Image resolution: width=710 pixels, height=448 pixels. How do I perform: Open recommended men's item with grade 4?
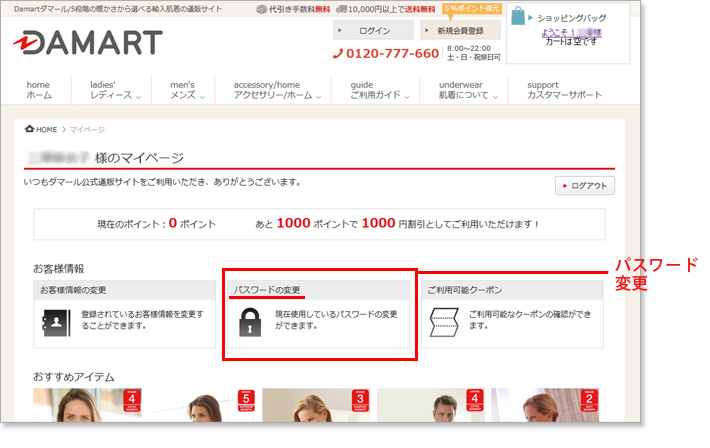tap(430, 405)
